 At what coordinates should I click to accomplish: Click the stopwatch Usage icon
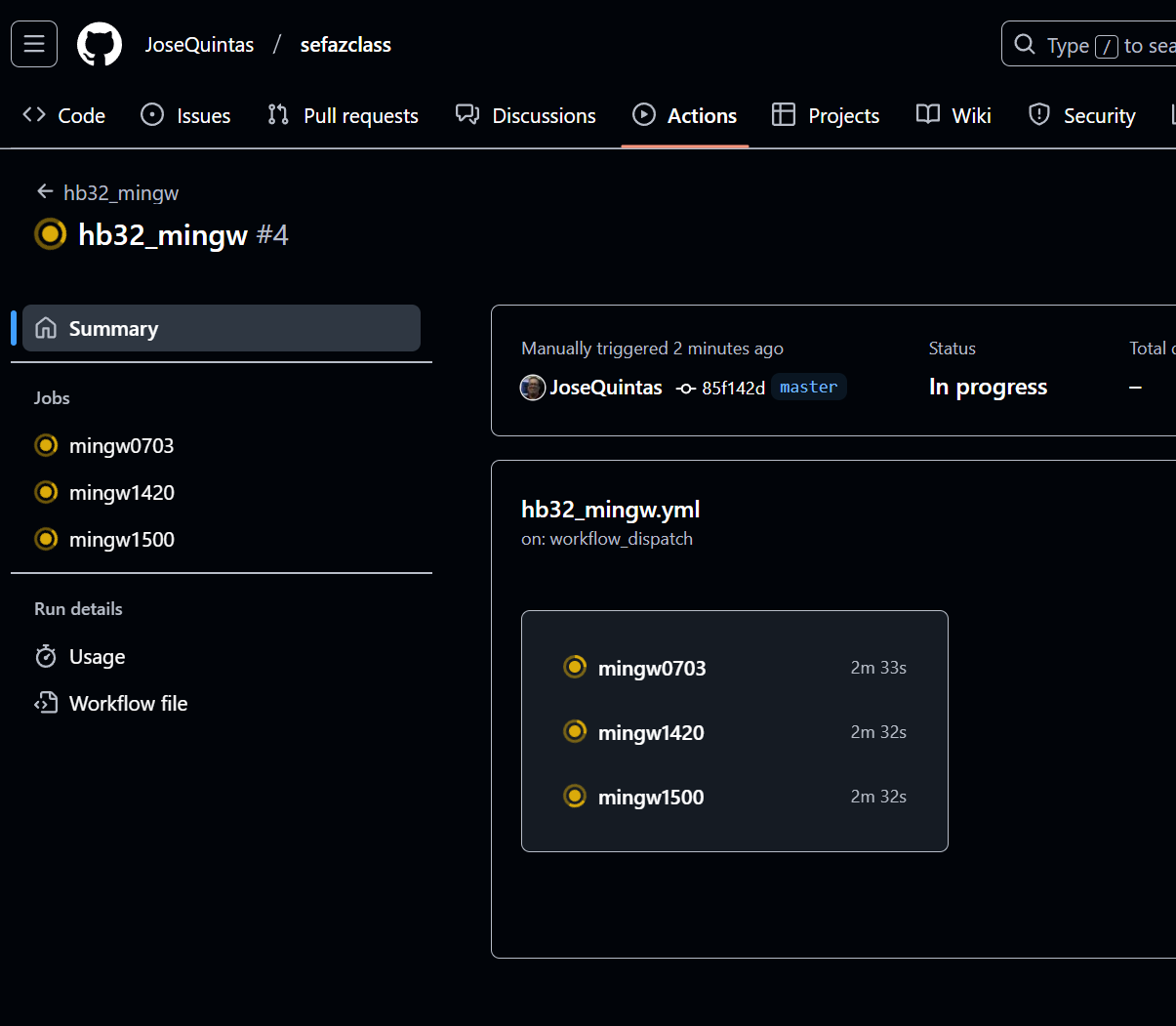[x=46, y=656]
